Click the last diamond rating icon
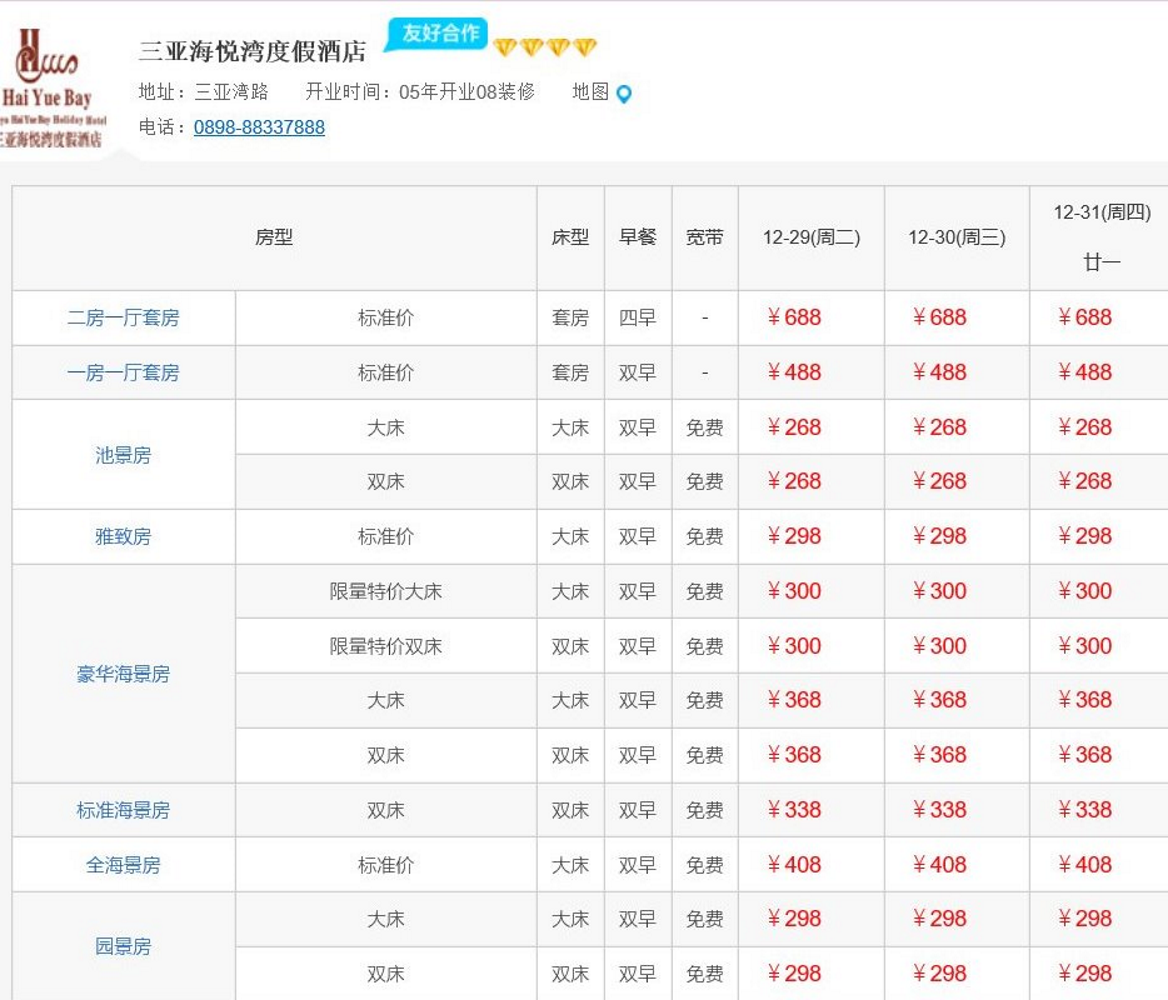Screen dimensions: 1168x1000 point(585,48)
